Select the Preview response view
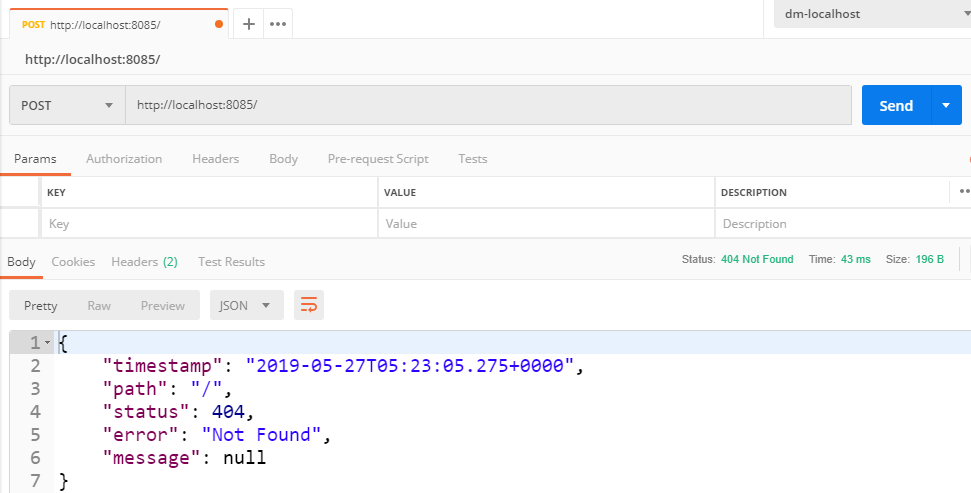 coord(163,305)
